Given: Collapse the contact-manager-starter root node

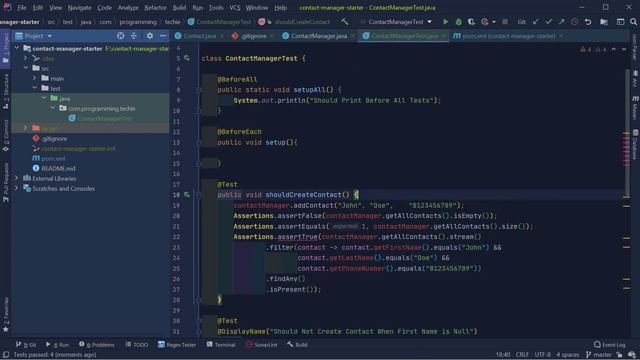Looking at the screenshot, I should click(17, 48).
